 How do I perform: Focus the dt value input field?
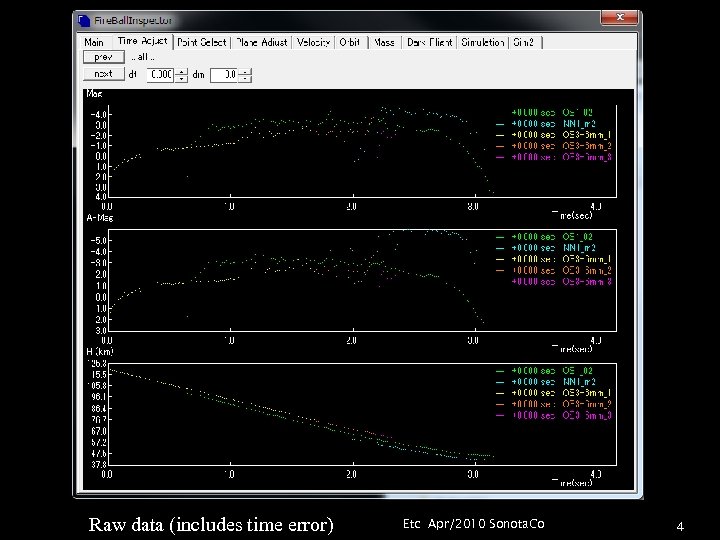160,74
